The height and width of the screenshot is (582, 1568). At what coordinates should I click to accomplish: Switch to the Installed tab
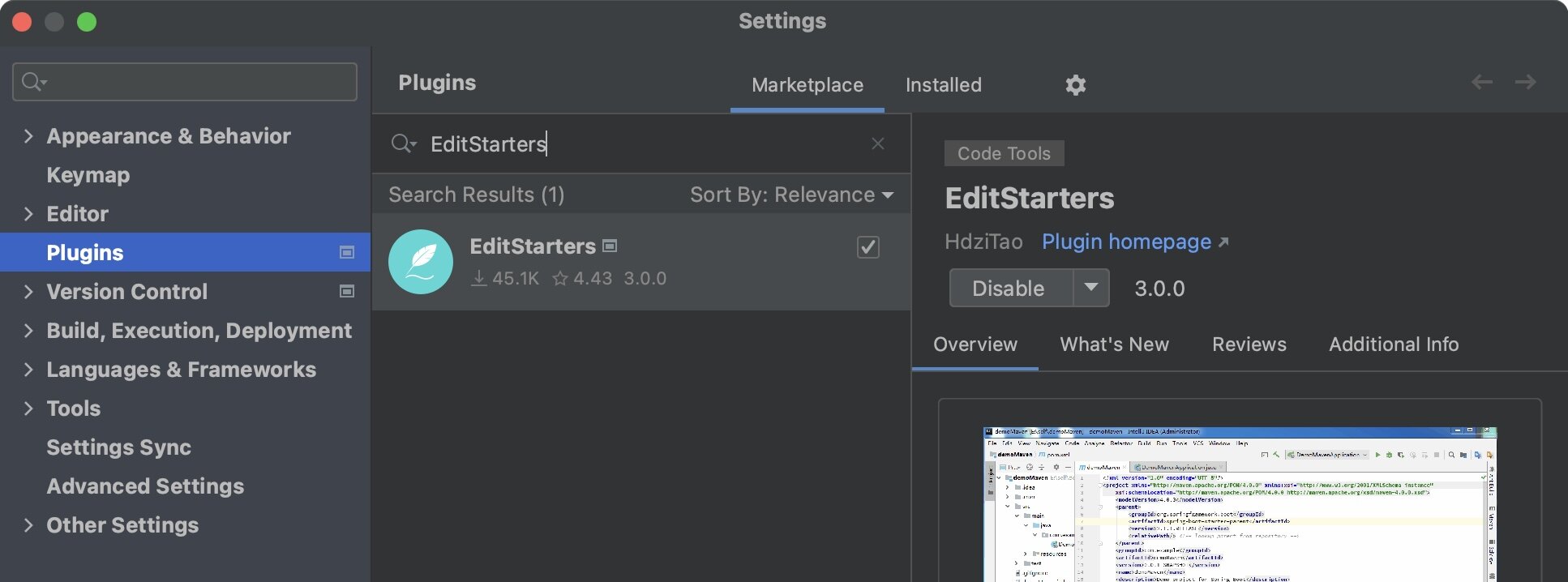(943, 85)
